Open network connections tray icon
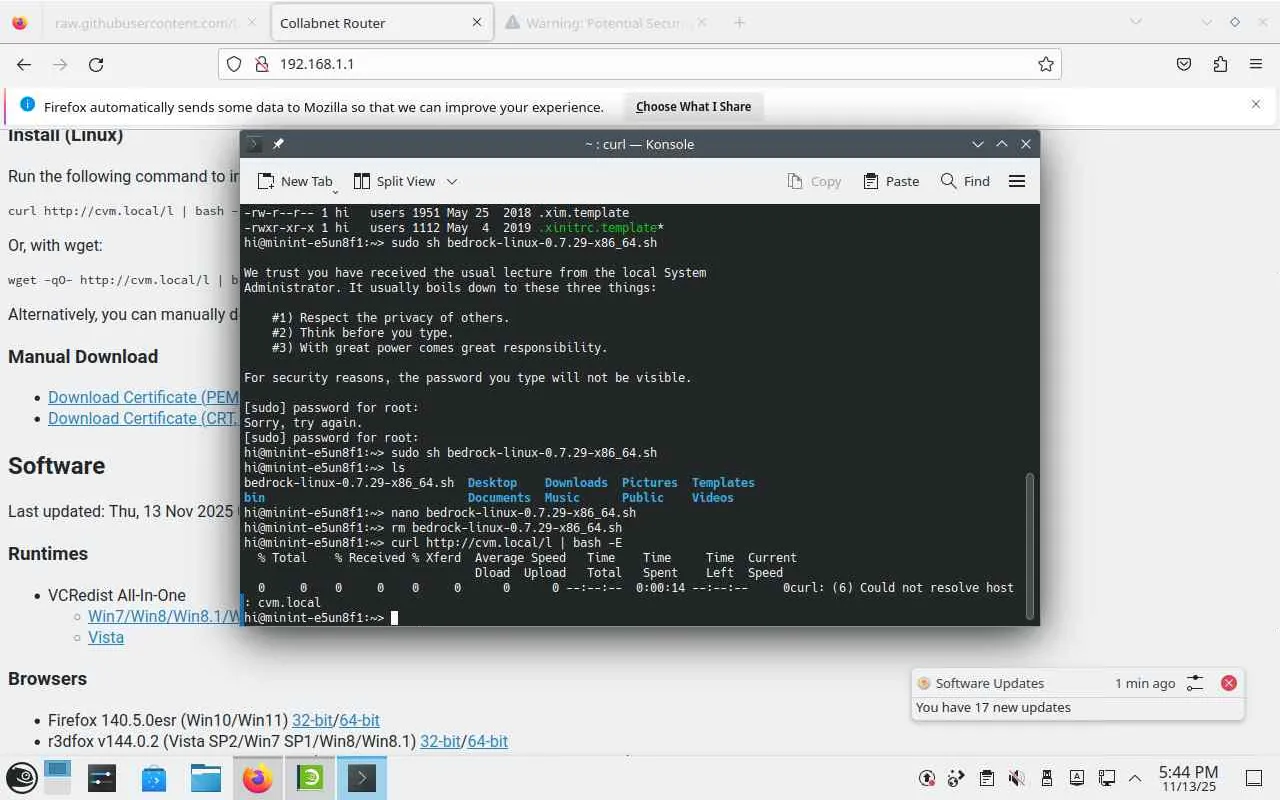This screenshot has width=1280, height=800. coord(1107,778)
